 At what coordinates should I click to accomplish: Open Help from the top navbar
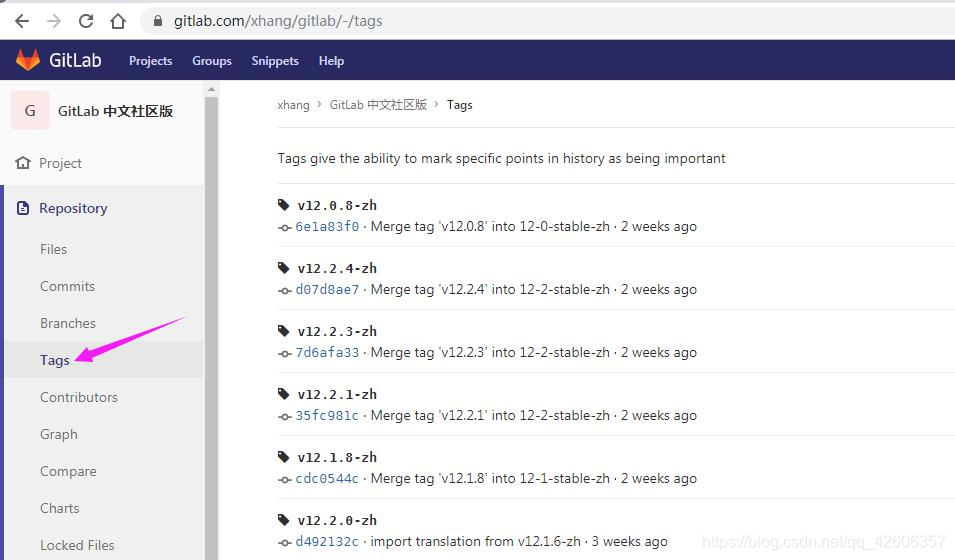click(x=331, y=61)
